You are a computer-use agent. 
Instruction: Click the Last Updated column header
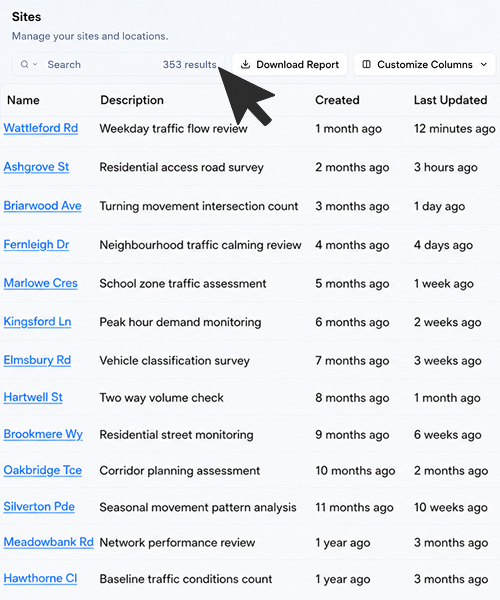tap(450, 100)
